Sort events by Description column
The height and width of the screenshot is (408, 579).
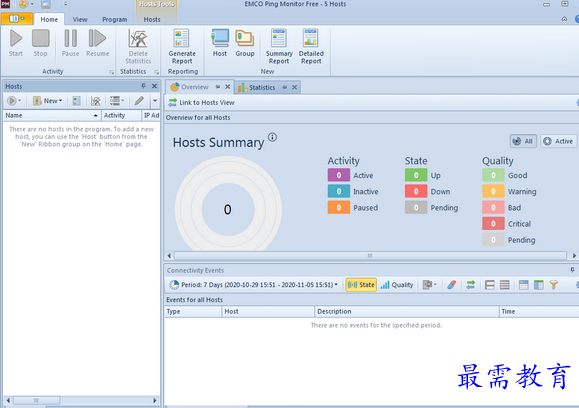(x=407, y=311)
